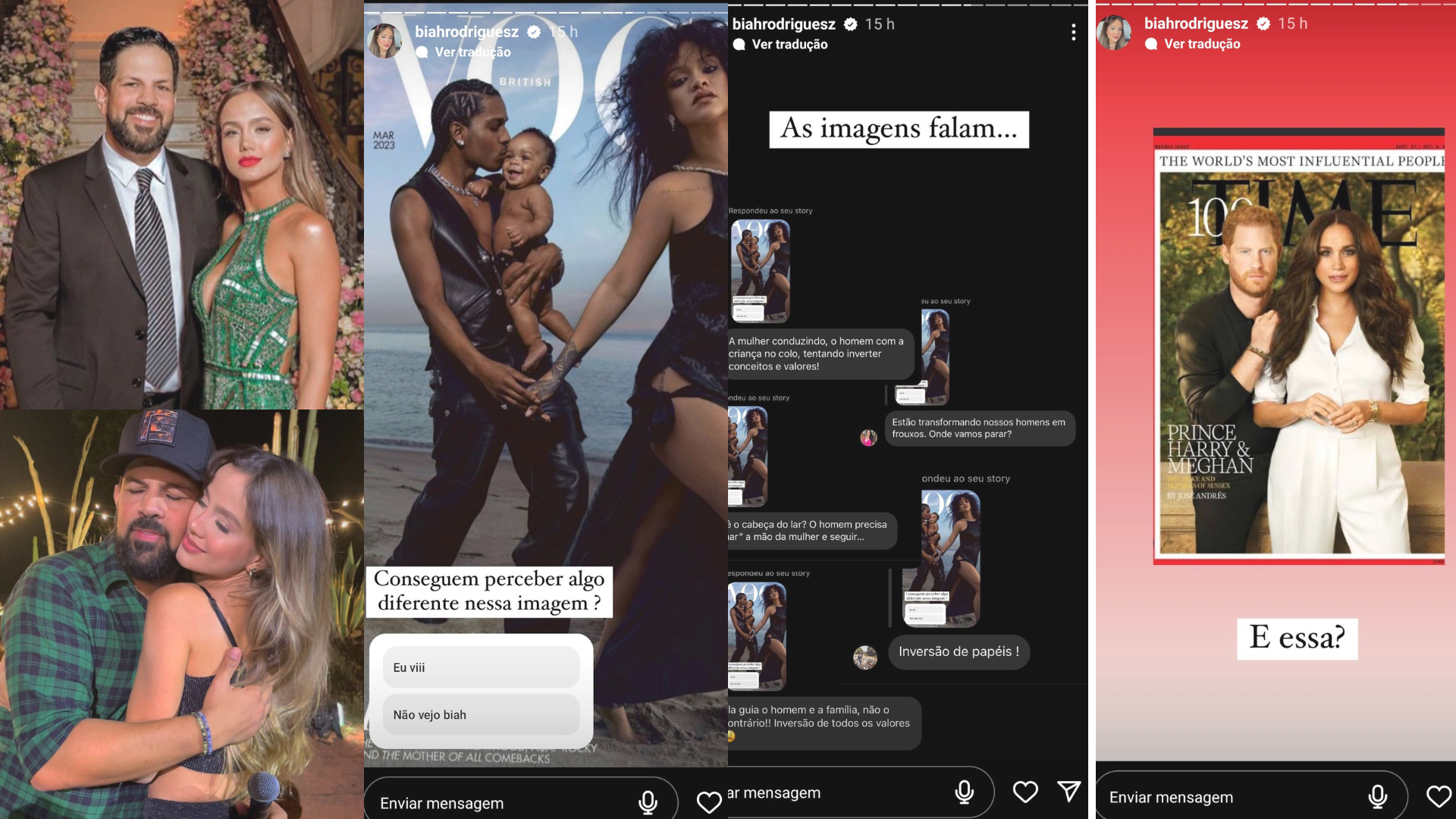Click avatar beside 'Inversão de papéis !' reply

(x=865, y=657)
